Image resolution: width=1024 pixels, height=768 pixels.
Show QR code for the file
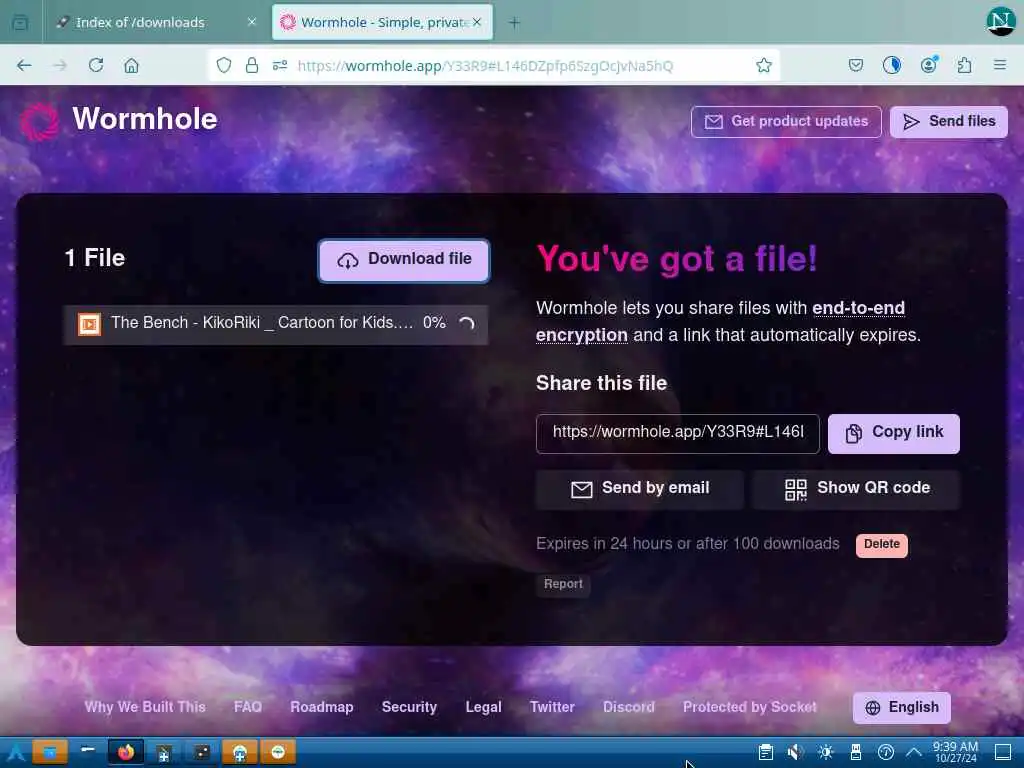[856, 489]
